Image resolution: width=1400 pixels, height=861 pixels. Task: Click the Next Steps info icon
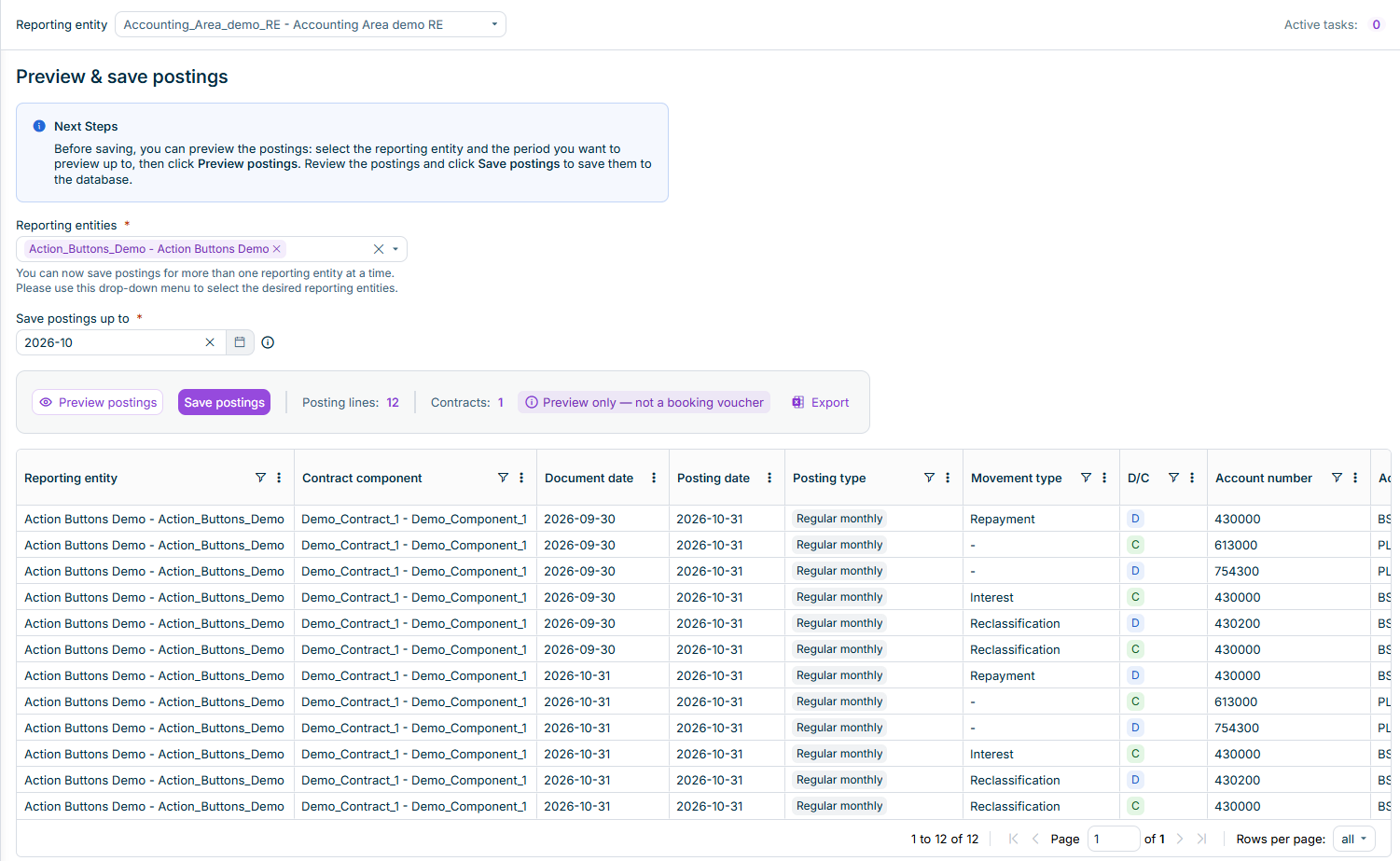click(x=39, y=126)
